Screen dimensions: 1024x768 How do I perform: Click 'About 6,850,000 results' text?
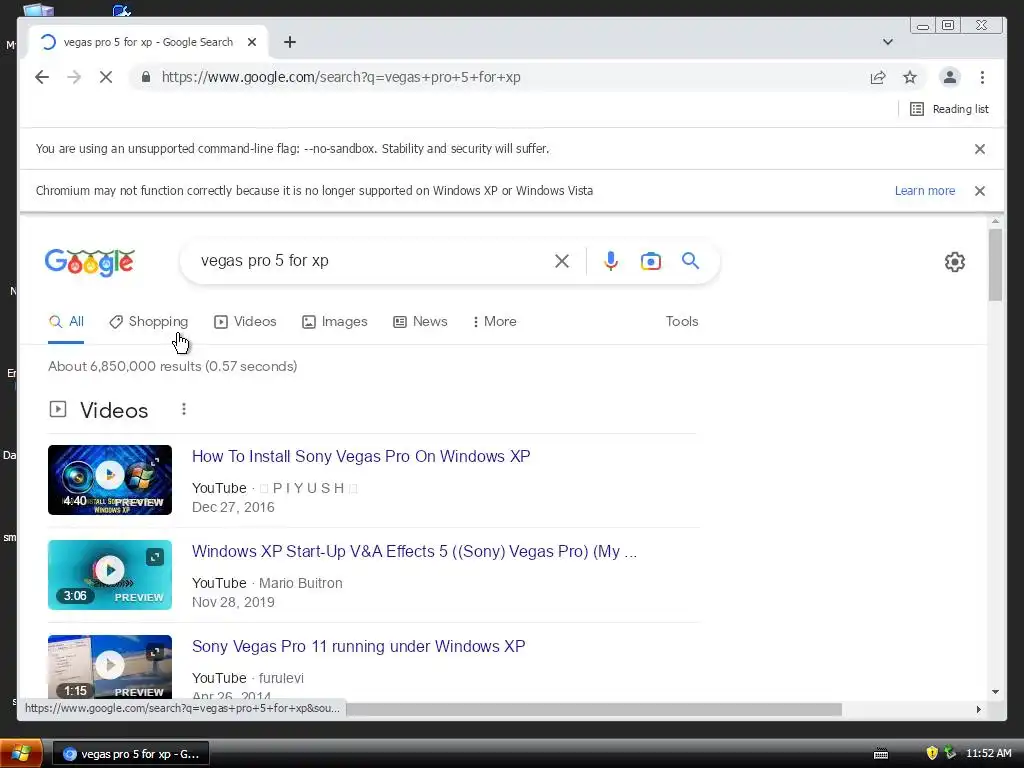(125, 366)
